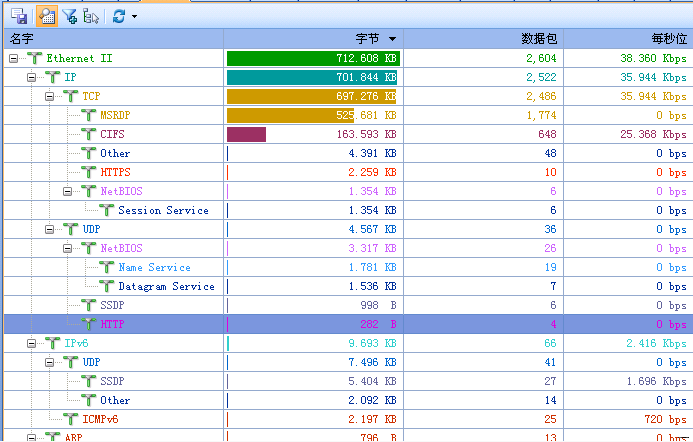Open the refresh dropdown arrow
The width and height of the screenshot is (693, 442).
coord(134,16)
